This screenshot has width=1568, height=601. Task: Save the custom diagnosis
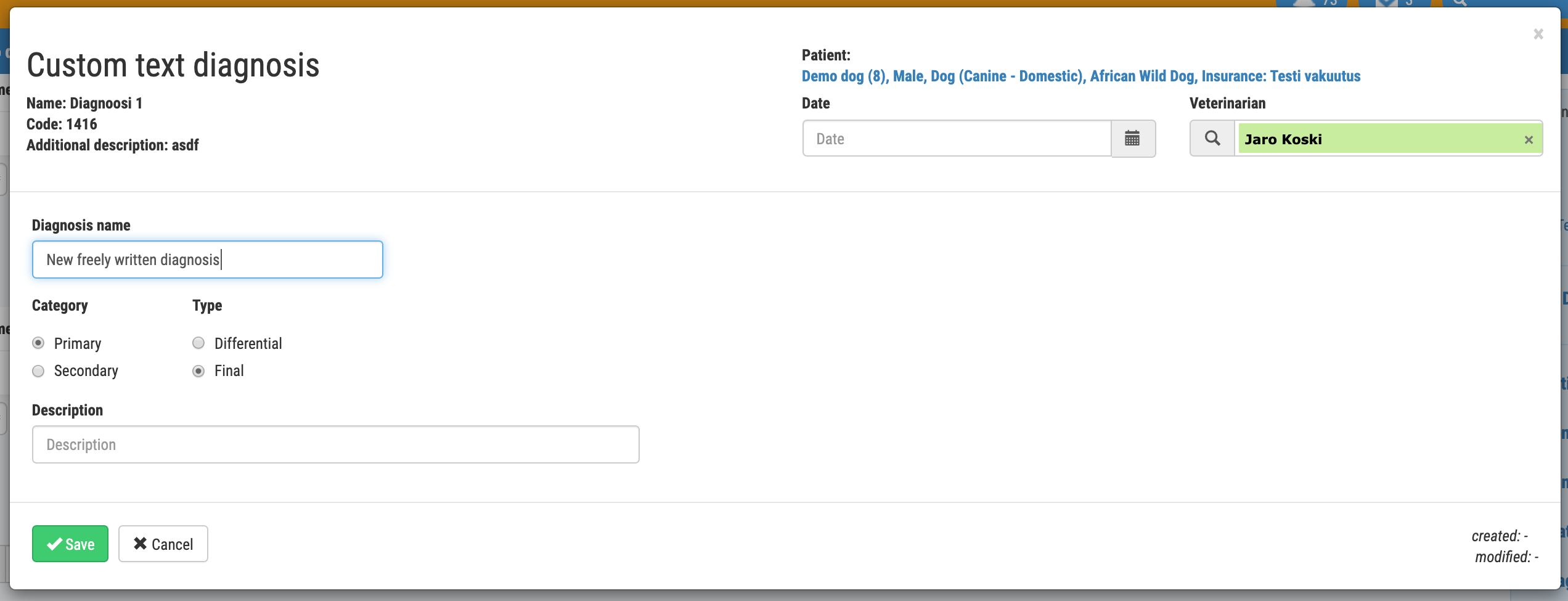click(x=70, y=544)
